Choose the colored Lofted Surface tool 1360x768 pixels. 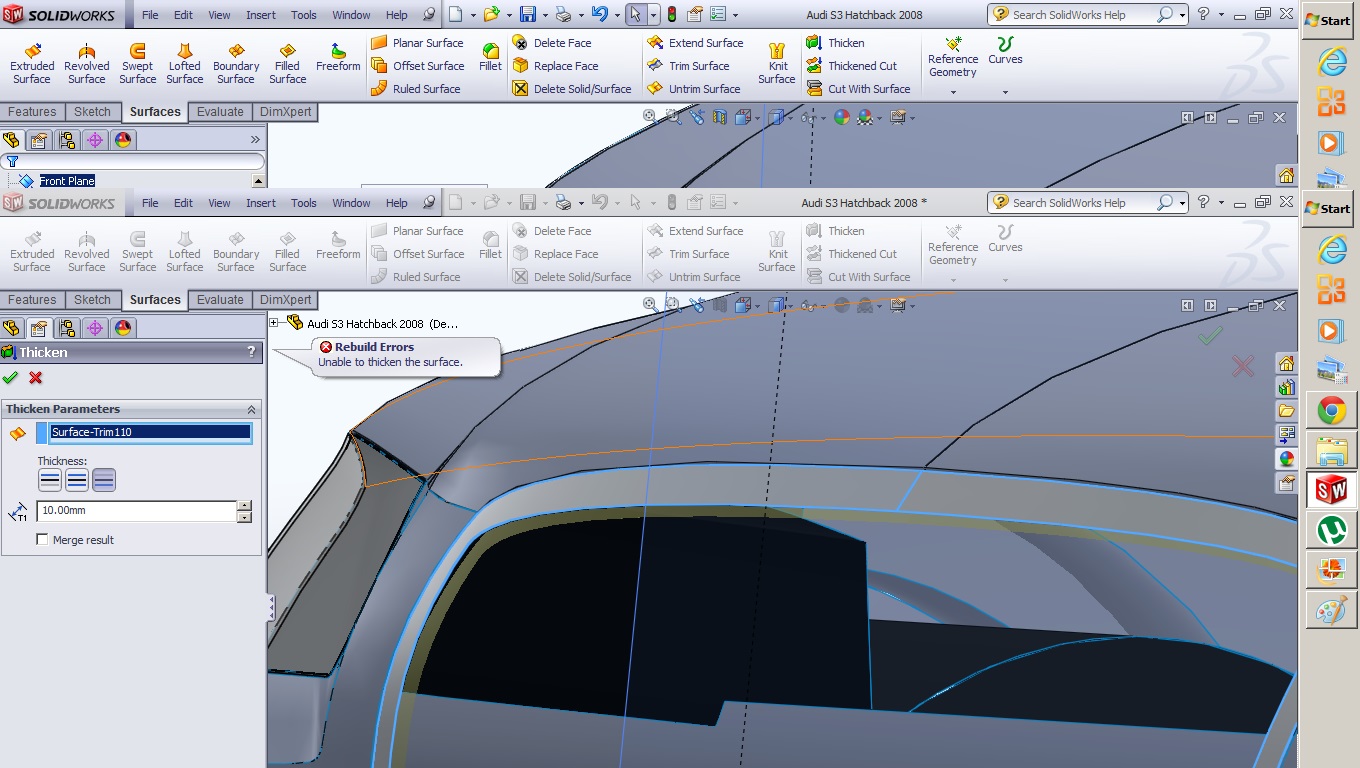(185, 64)
